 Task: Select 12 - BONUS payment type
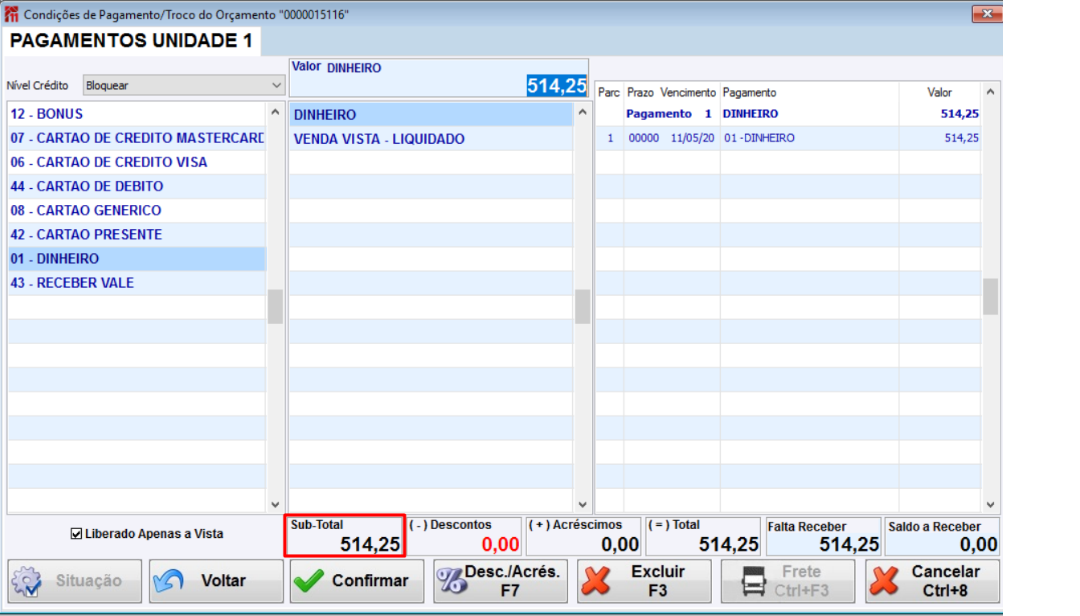click(x=136, y=114)
